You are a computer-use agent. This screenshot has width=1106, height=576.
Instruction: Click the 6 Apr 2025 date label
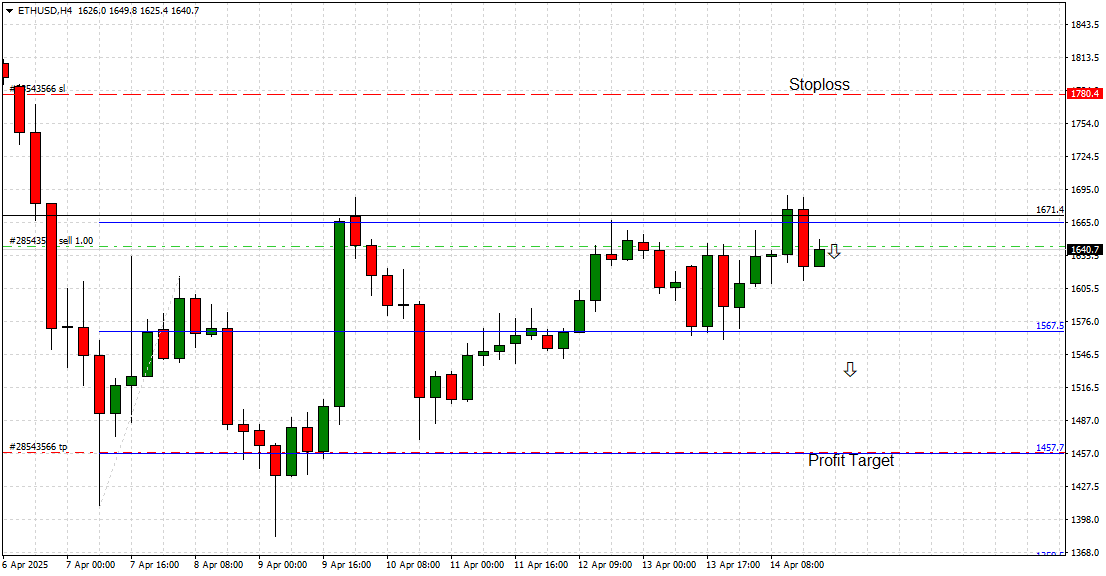[25, 565]
